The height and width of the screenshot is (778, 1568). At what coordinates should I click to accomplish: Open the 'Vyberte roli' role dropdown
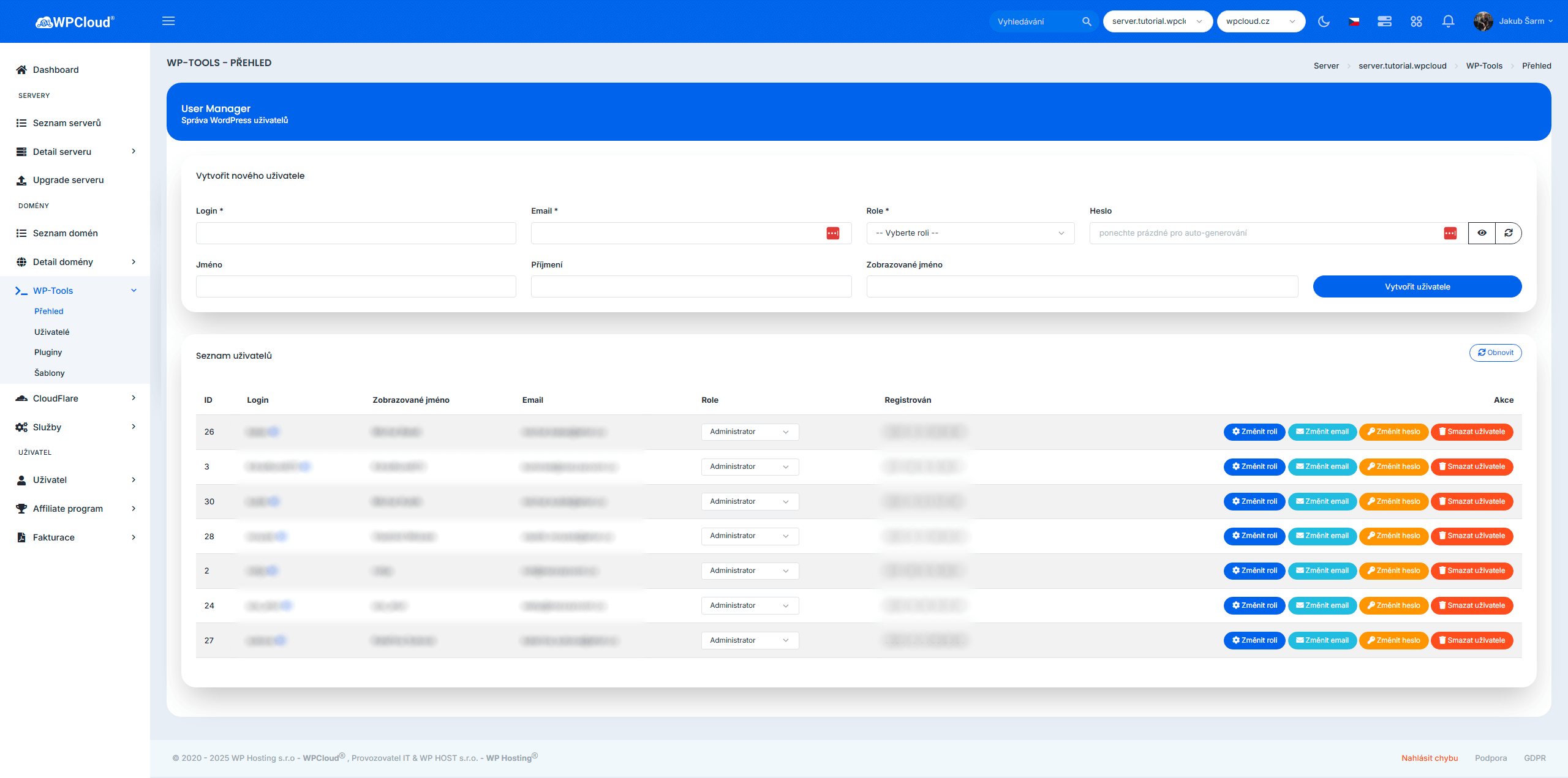pos(970,233)
